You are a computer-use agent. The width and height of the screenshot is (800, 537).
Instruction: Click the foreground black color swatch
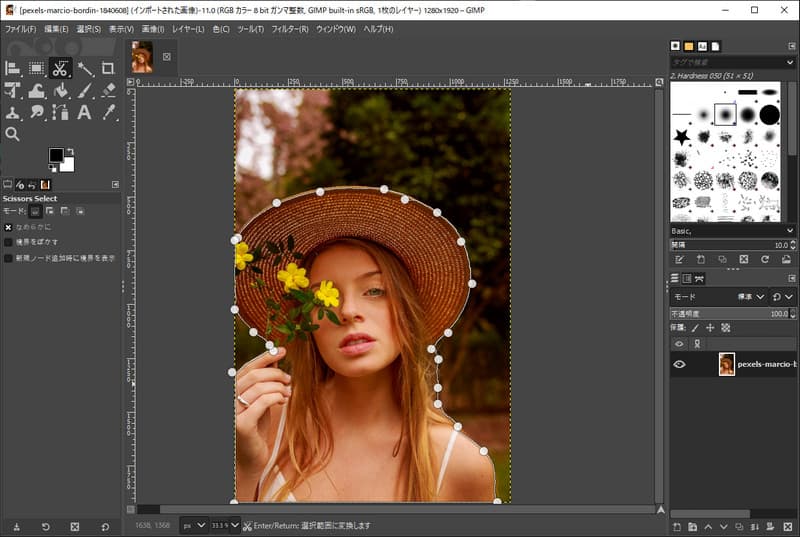pyautogui.click(x=56, y=155)
